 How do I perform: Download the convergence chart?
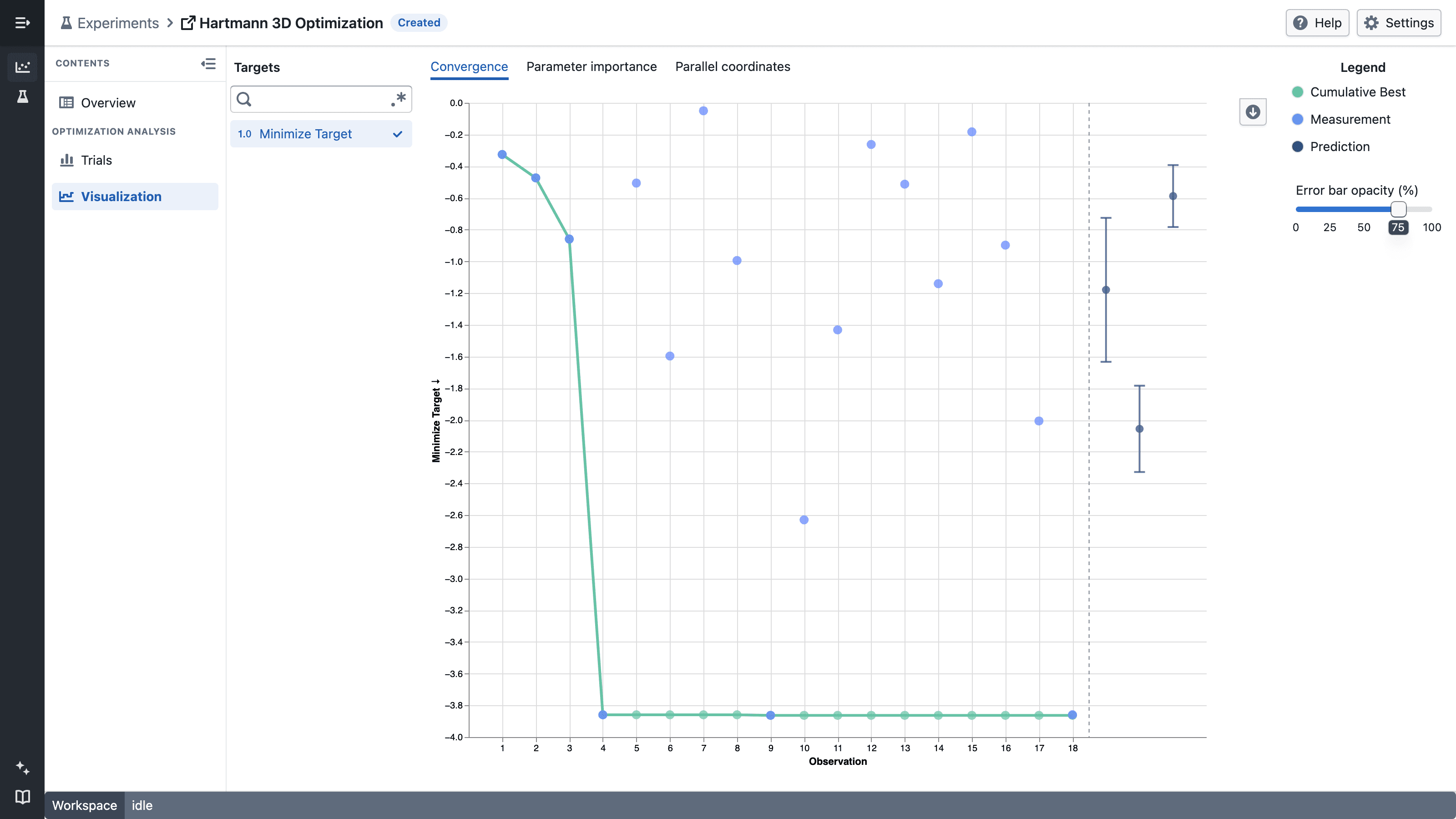1253,112
